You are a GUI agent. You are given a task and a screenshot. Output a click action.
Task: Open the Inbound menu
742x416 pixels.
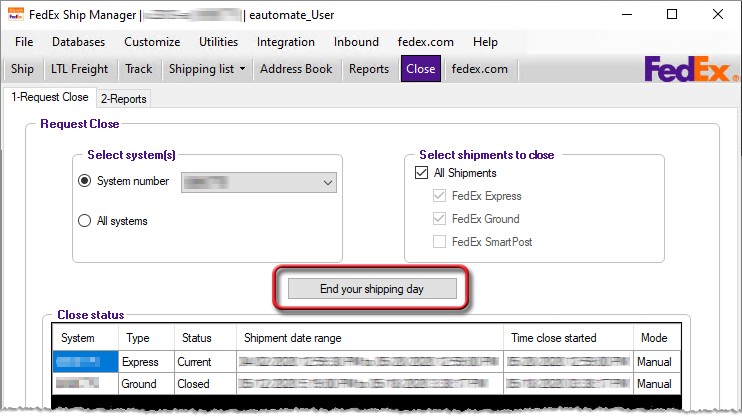tap(356, 42)
